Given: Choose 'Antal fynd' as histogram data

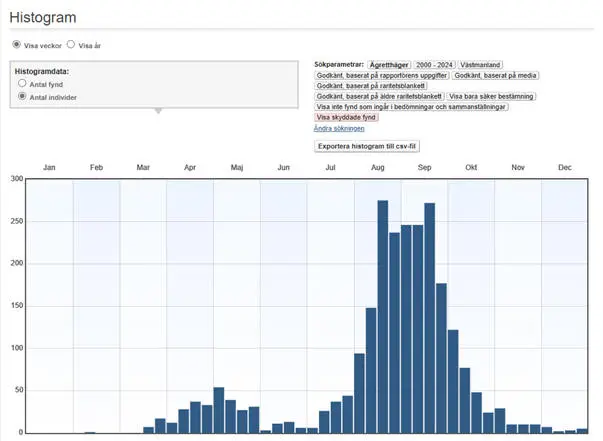Looking at the screenshot, I should 23,85.
